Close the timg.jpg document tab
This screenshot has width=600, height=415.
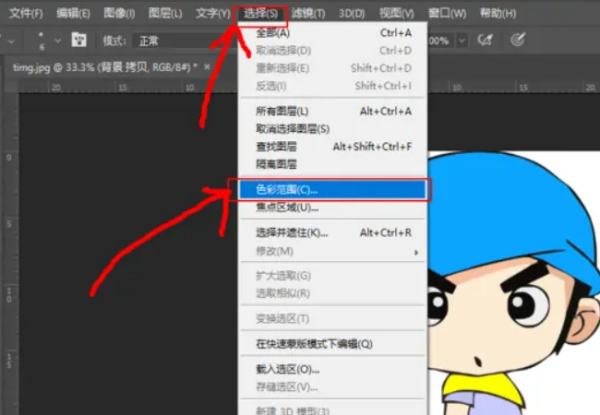pos(207,67)
